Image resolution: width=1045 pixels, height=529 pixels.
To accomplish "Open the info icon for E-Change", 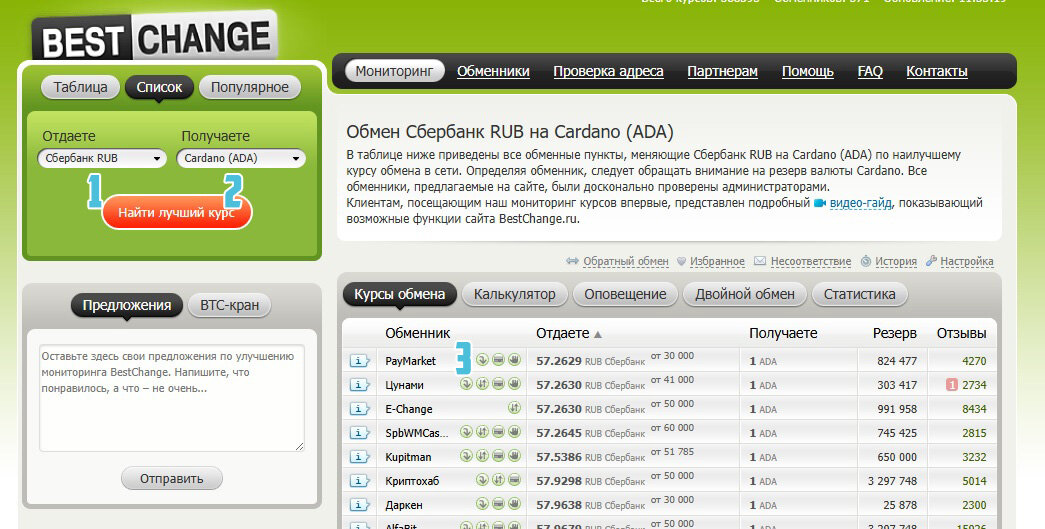I will [359, 409].
